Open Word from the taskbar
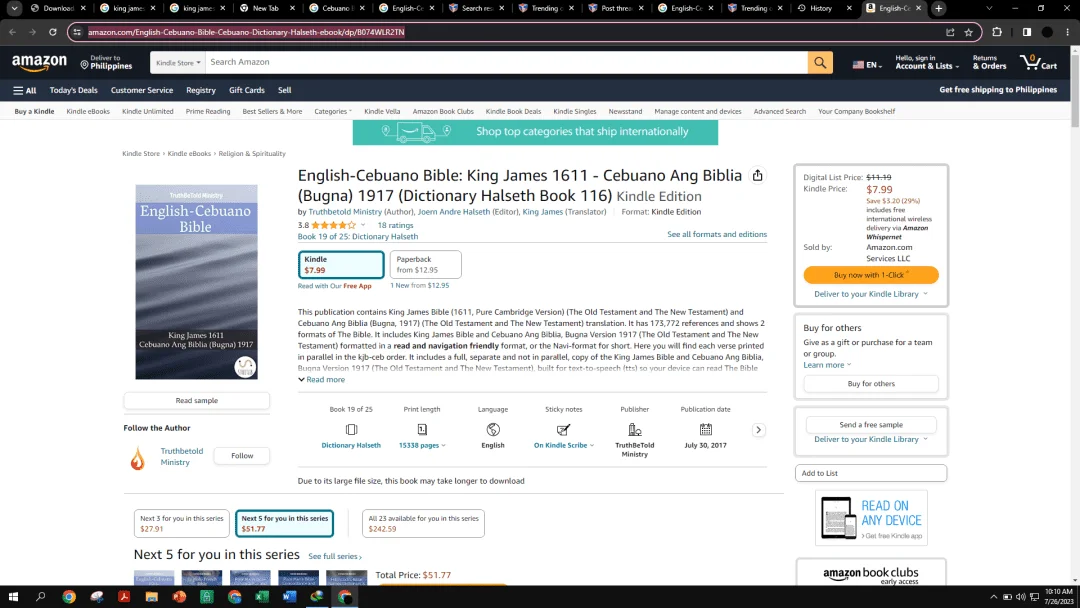1080x608 pixels. tap(289, 597)
